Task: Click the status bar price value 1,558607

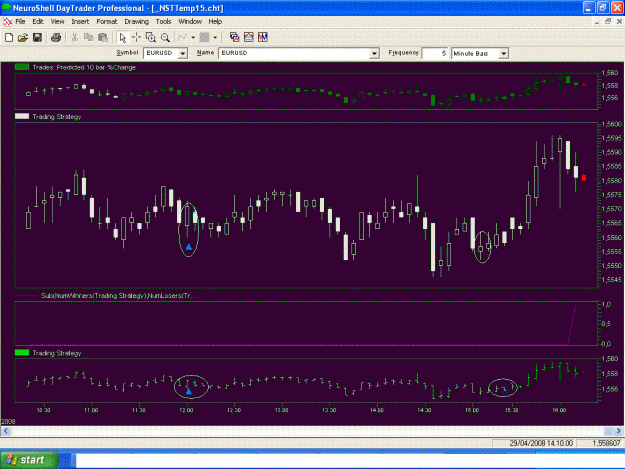Action: click(x=606, y=443)
